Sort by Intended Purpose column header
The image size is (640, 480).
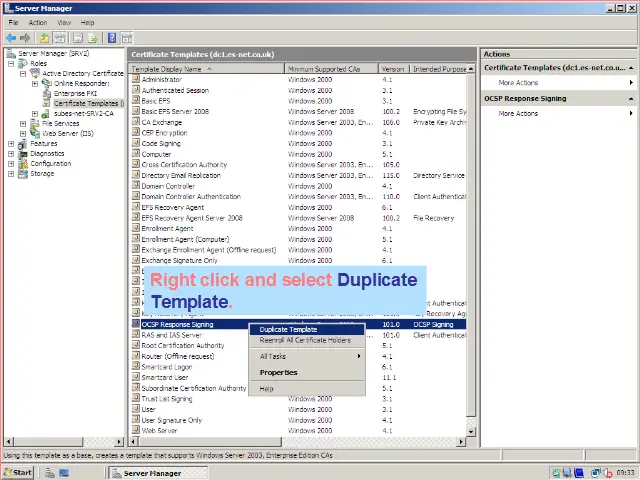tap(438, 69)
